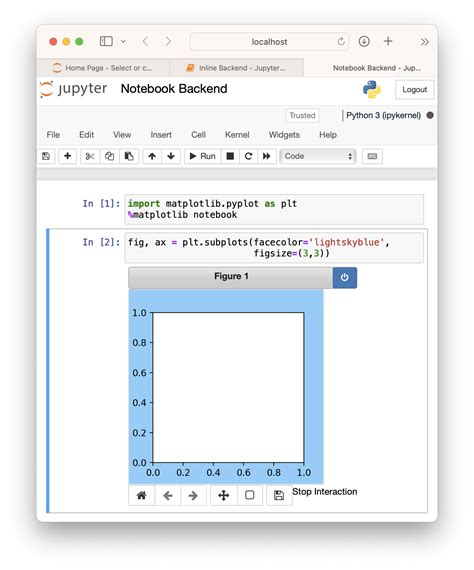Click the Jupyter logo
The image size is (474, 570).
pos(74,89)
